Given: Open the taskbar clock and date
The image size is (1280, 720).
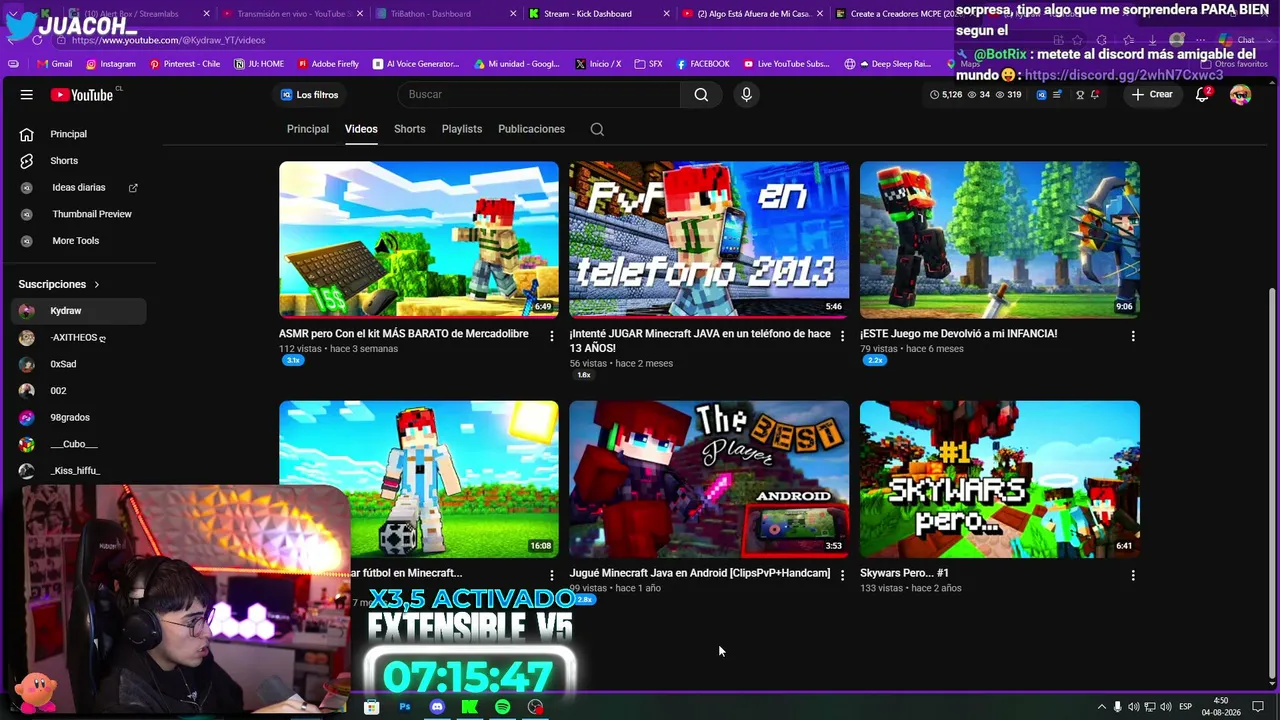Looking at the screenshot, I should 1221,707.
